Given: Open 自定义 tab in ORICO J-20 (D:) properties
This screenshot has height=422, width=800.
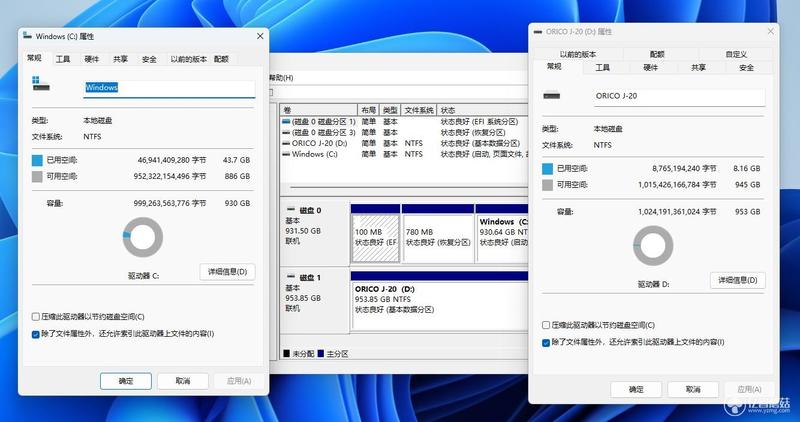Looking at the screenshot, I should pyautogui.click(x=736, y=54).
